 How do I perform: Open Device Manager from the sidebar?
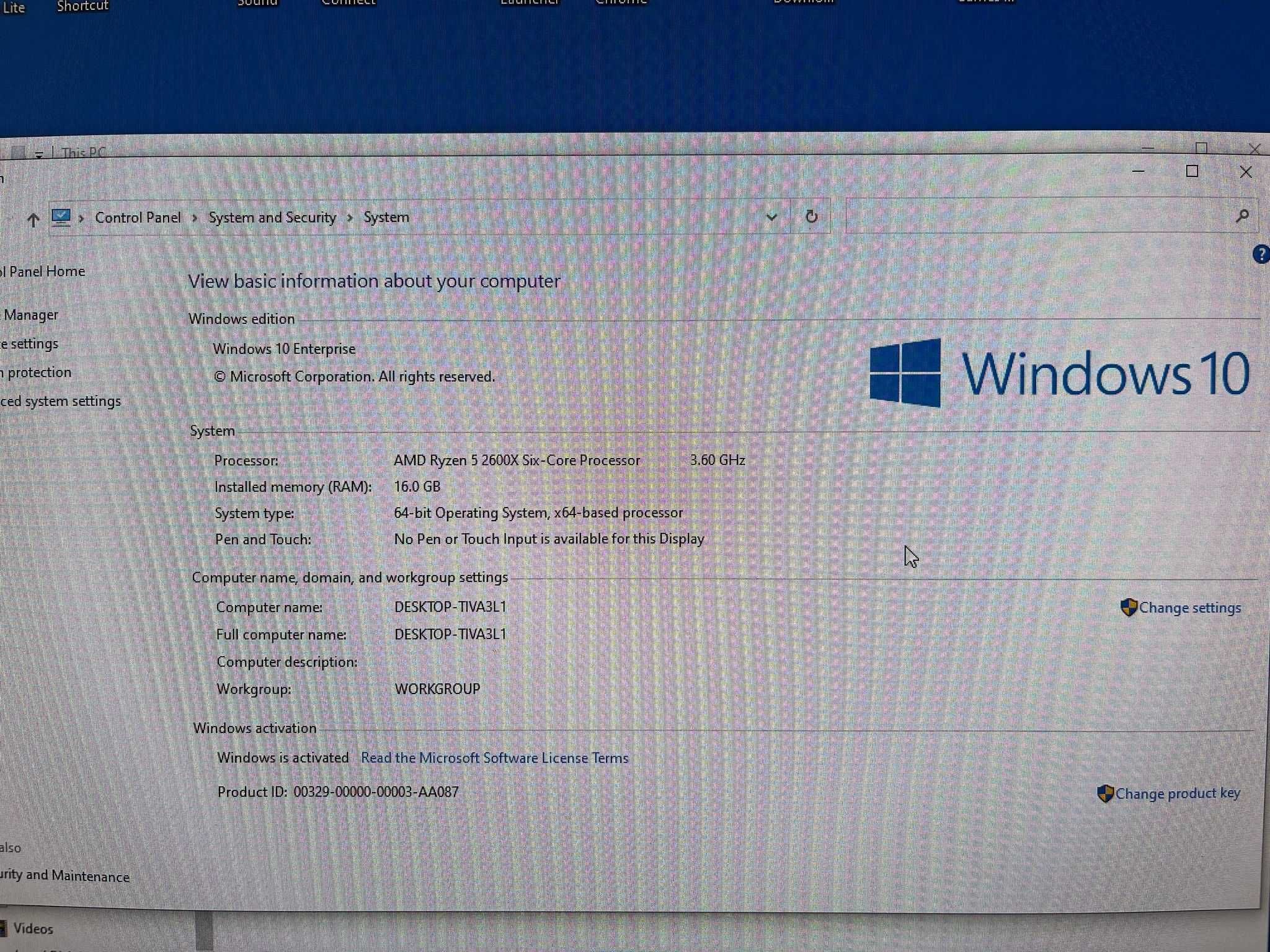(29, 315)
